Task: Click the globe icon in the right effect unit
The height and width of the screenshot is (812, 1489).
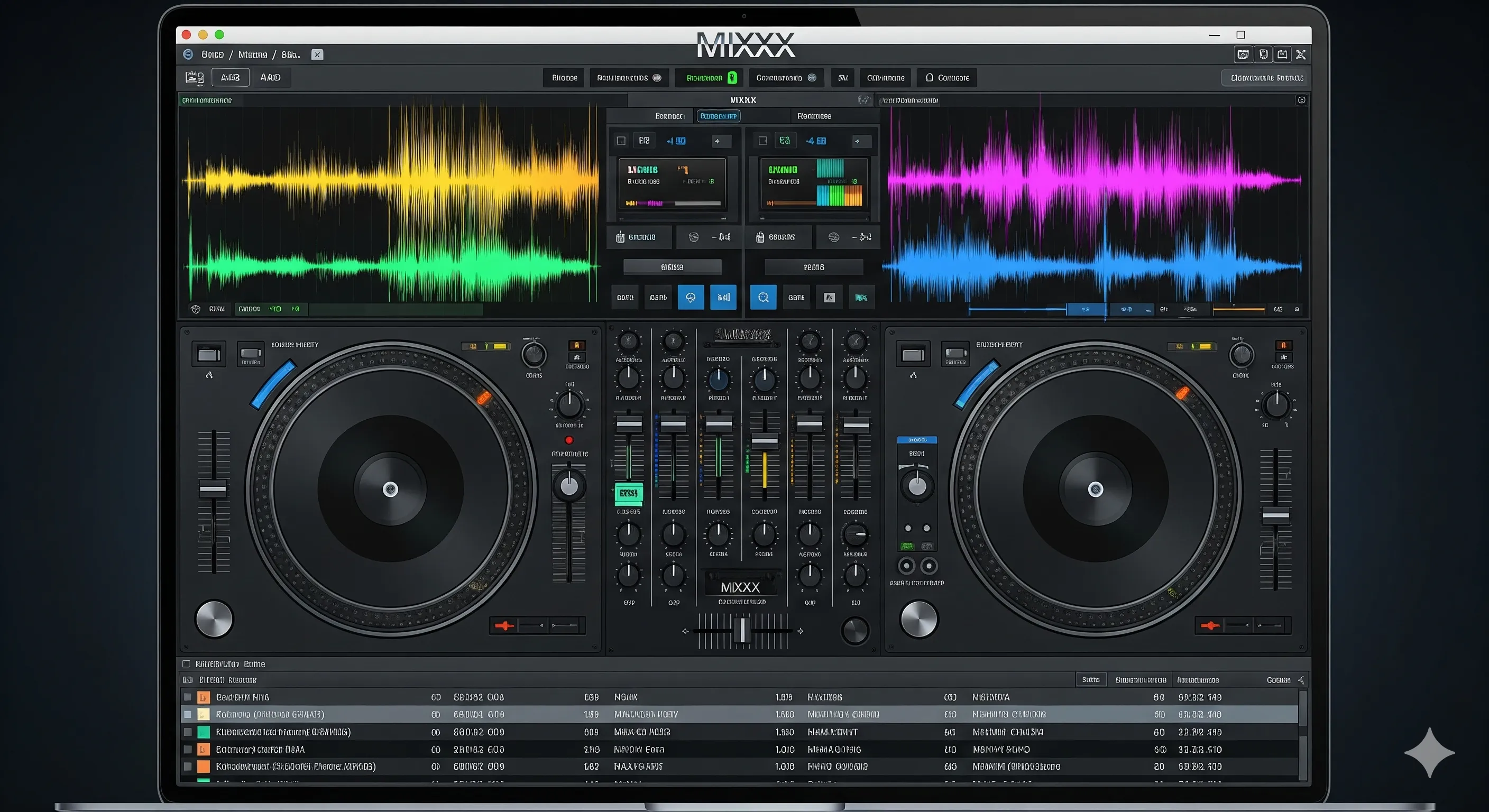Action: click(x=833, y=237)
